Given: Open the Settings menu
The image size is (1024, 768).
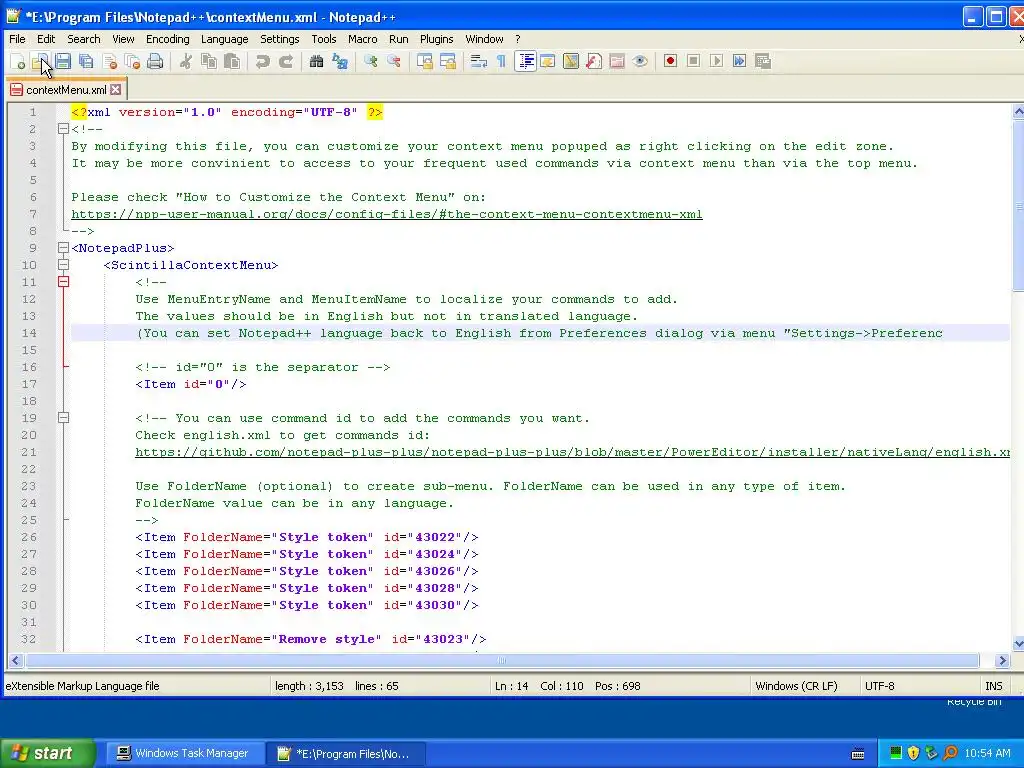Looking at the screenshot, I should click(x=280, y=39).
